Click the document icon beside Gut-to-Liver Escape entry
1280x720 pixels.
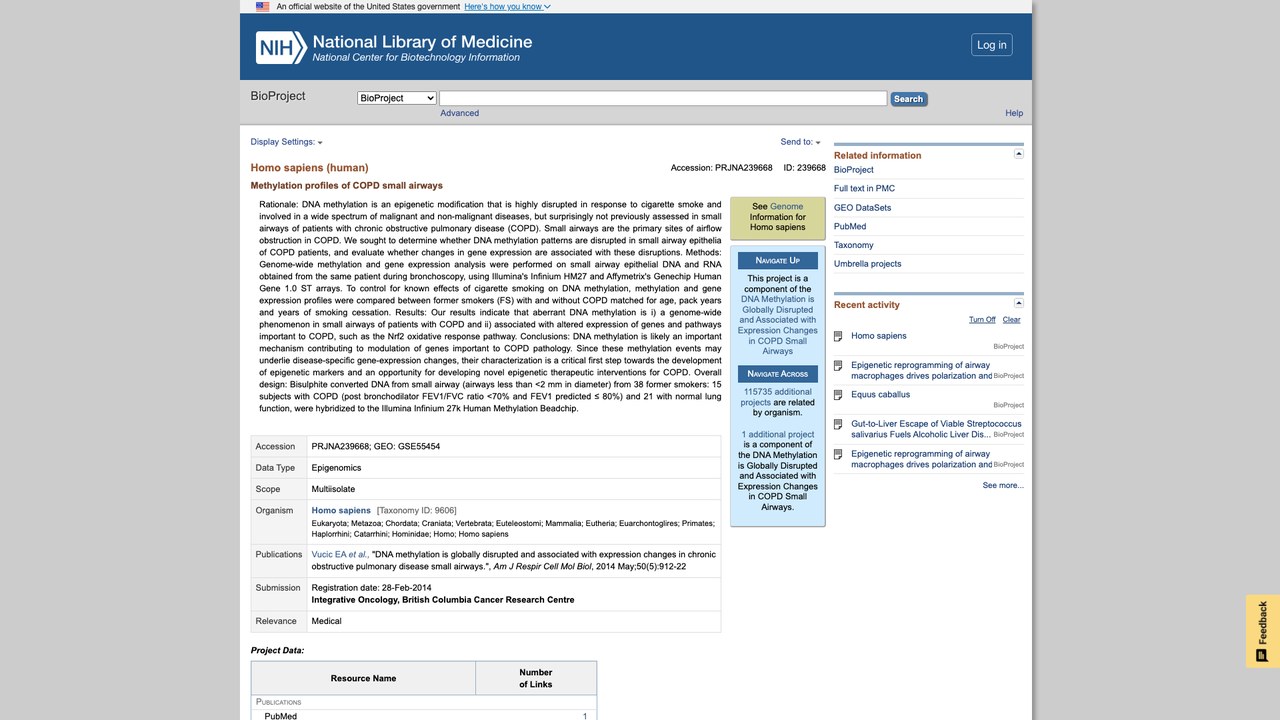click(838, 424)
